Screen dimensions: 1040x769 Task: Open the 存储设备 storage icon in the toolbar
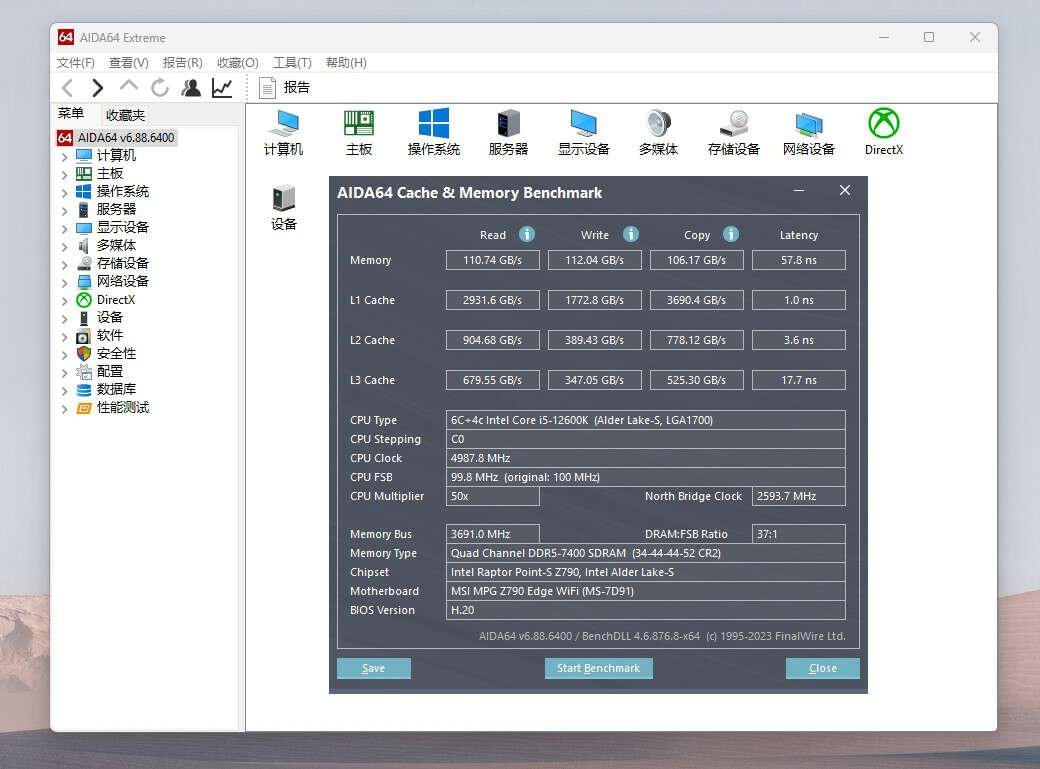(733, 131)
